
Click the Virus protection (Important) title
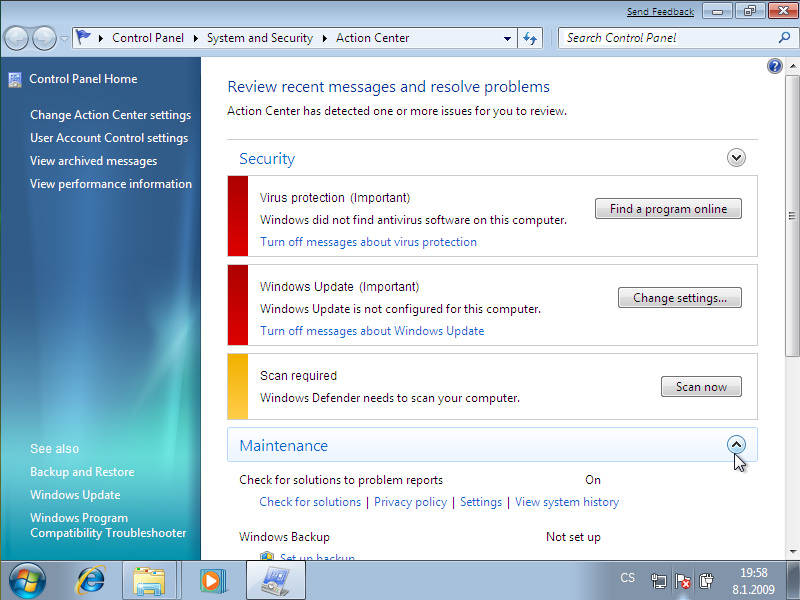335,197
